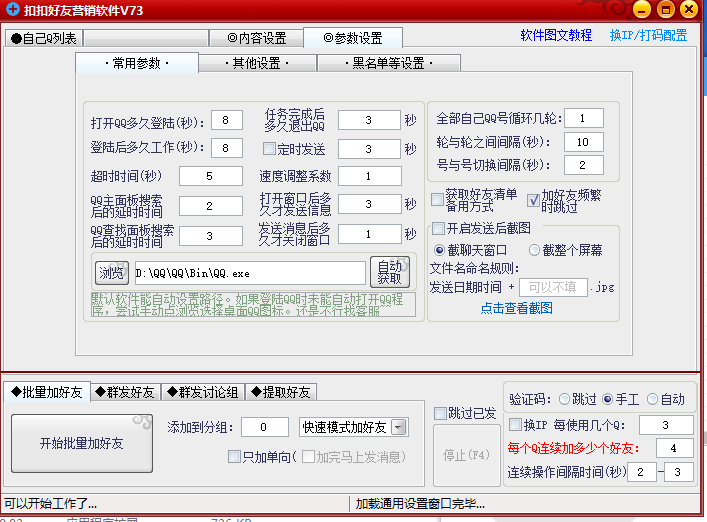This screenshot has height=522, width=707.
Task: Expand the 快速模式加好友 dropdown
Action: 399,426
